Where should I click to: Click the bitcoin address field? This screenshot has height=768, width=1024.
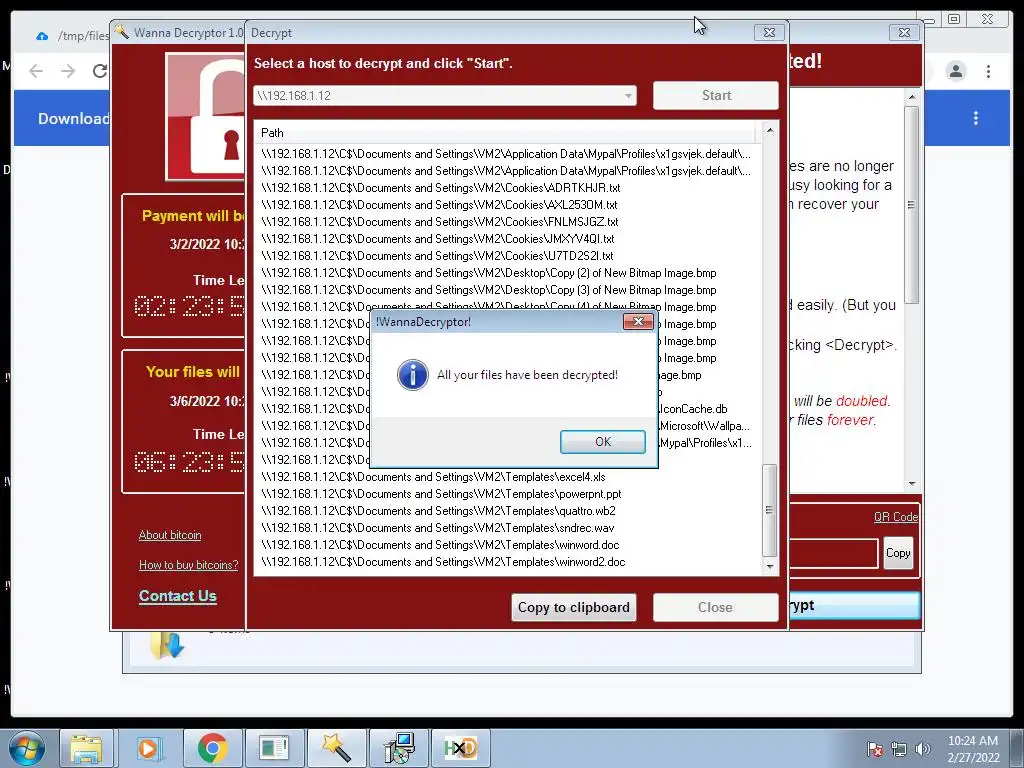tap(834, 553)
